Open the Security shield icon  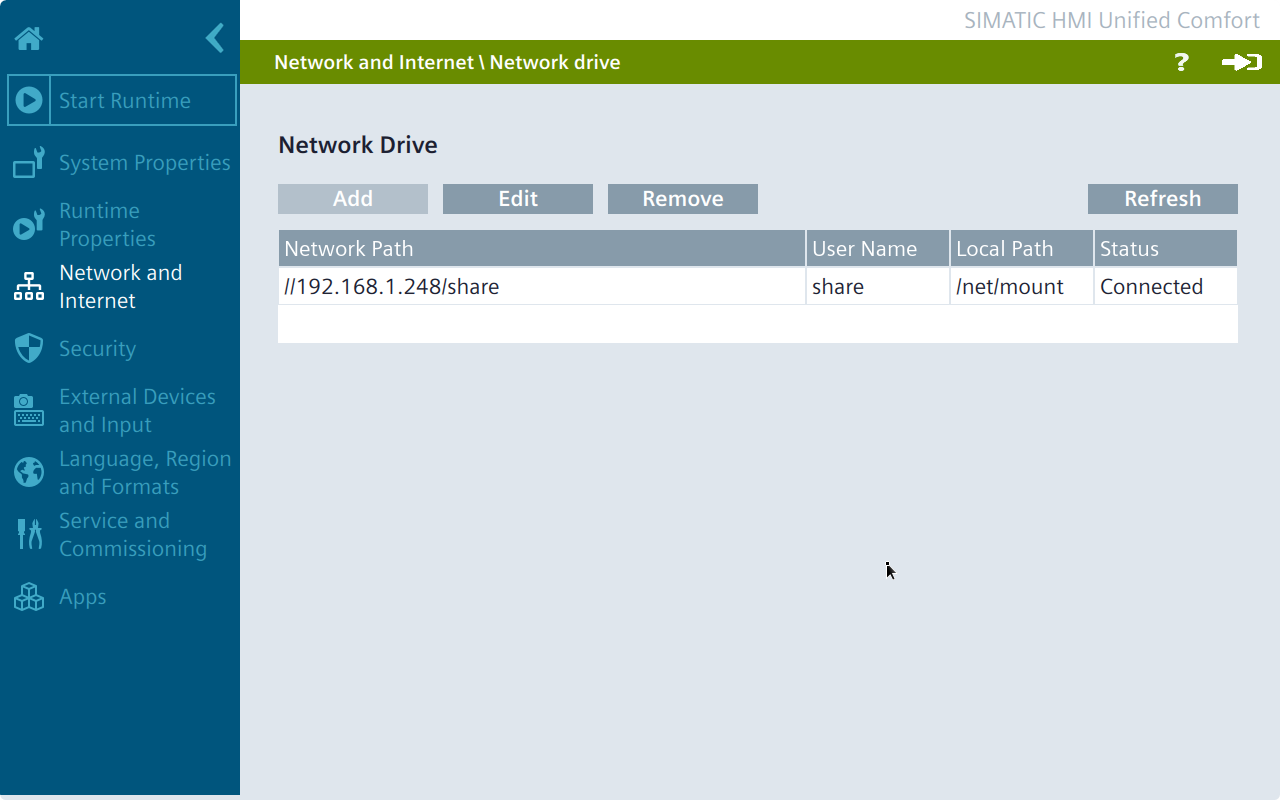(x=29, y=348)
